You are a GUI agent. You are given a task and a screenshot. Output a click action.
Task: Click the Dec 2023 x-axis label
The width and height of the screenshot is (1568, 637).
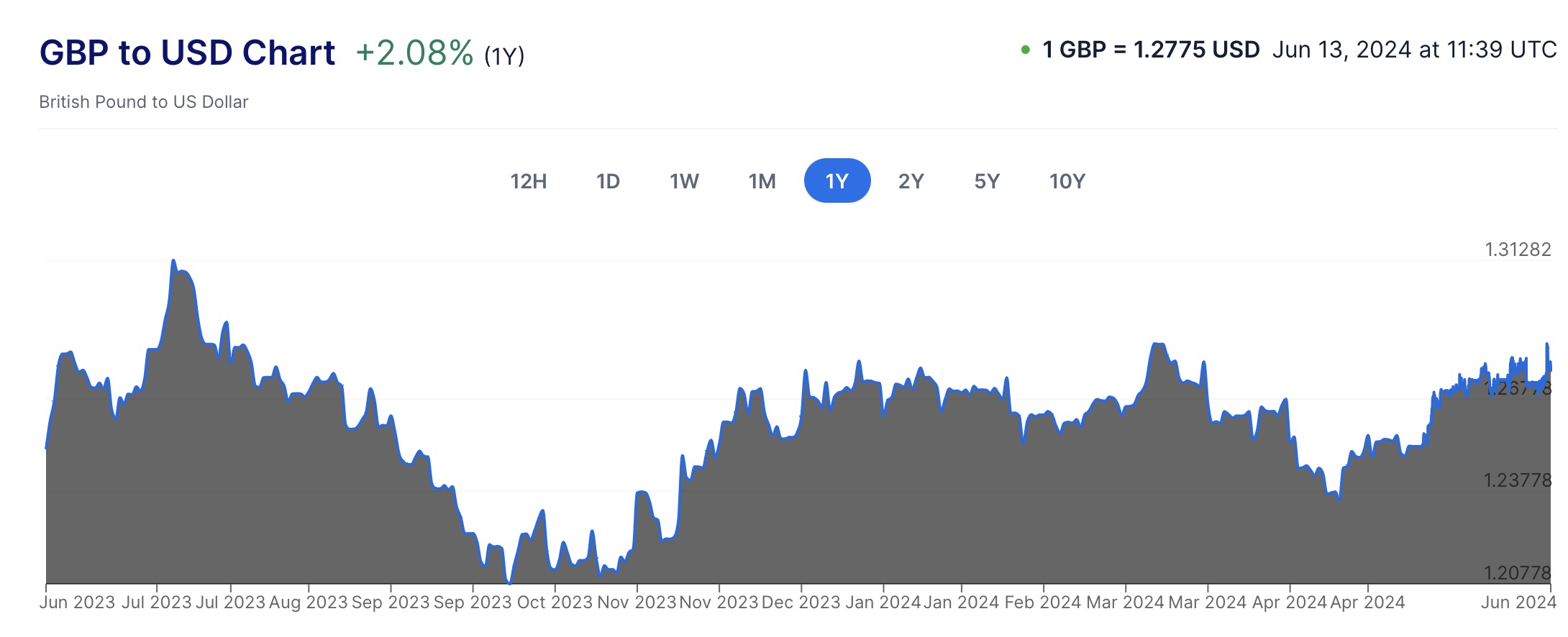(x=800, y=602)
